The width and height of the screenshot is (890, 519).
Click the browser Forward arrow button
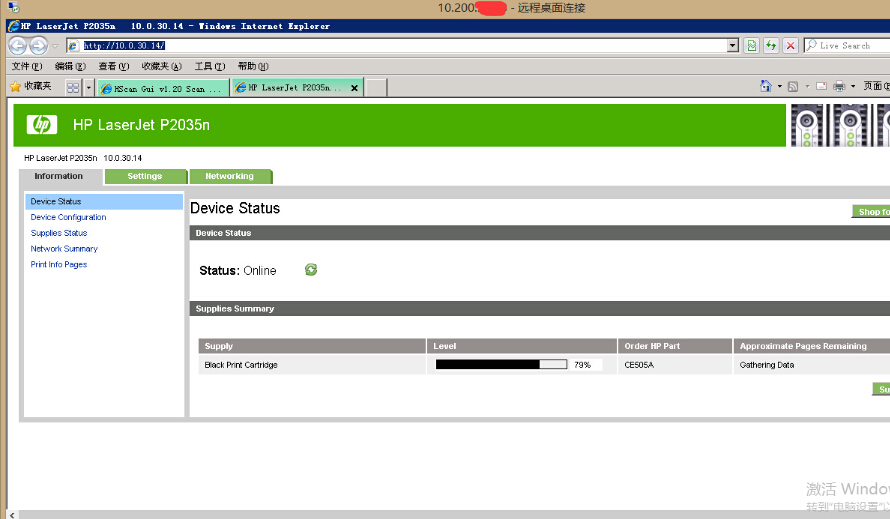point(38,45)
